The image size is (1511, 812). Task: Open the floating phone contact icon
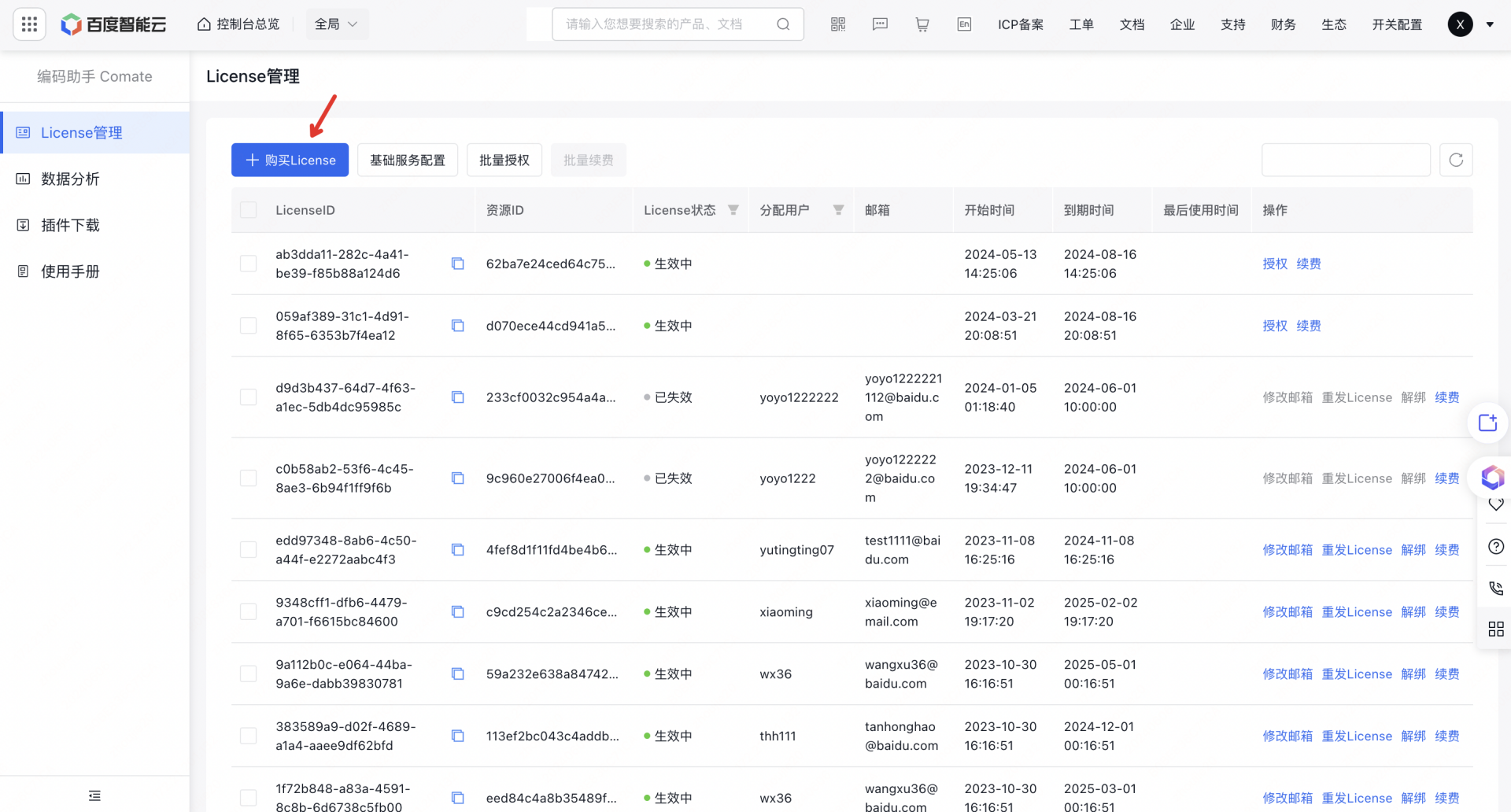click(1496, 588)
